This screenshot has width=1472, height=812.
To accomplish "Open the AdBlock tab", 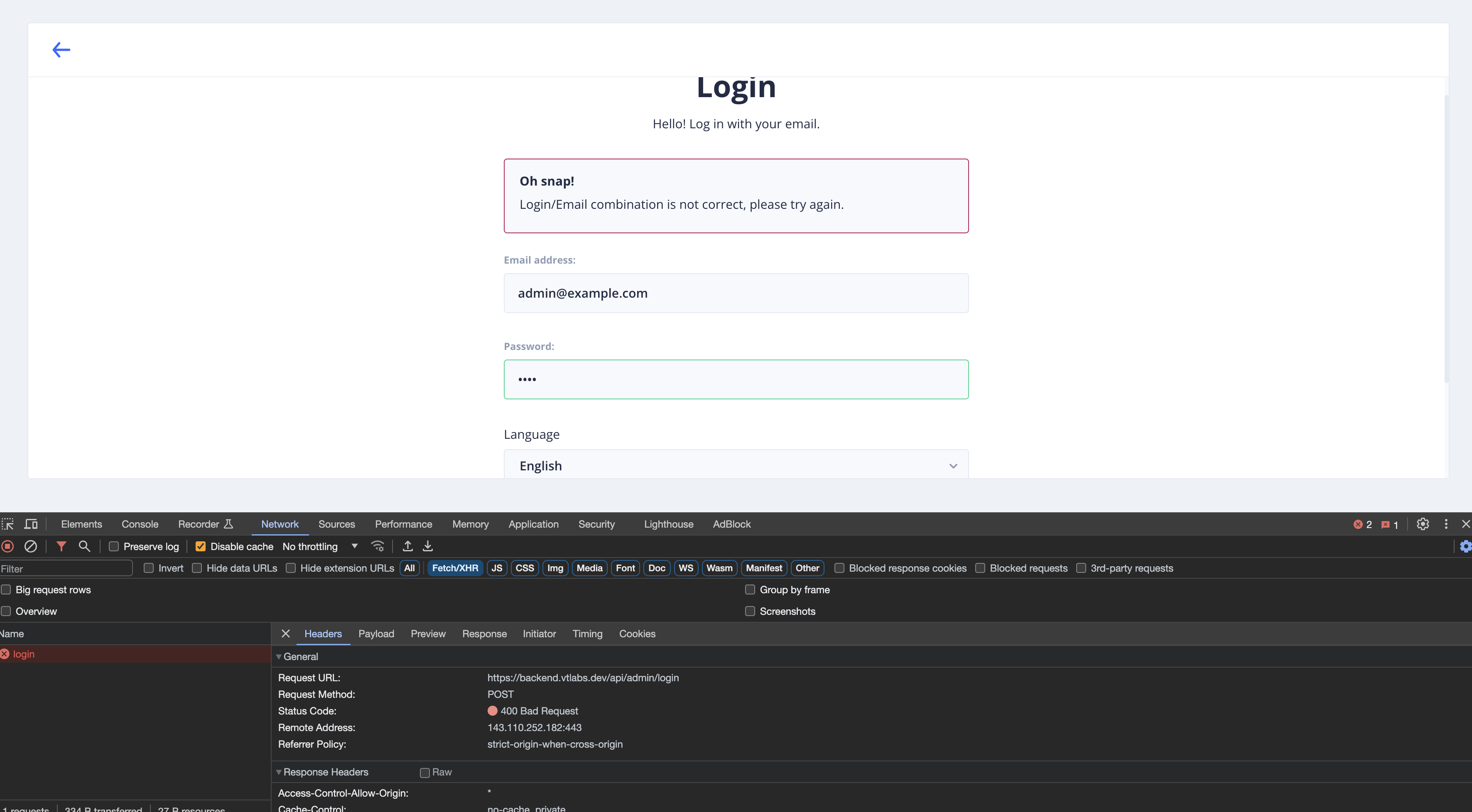I will (731, 524).
